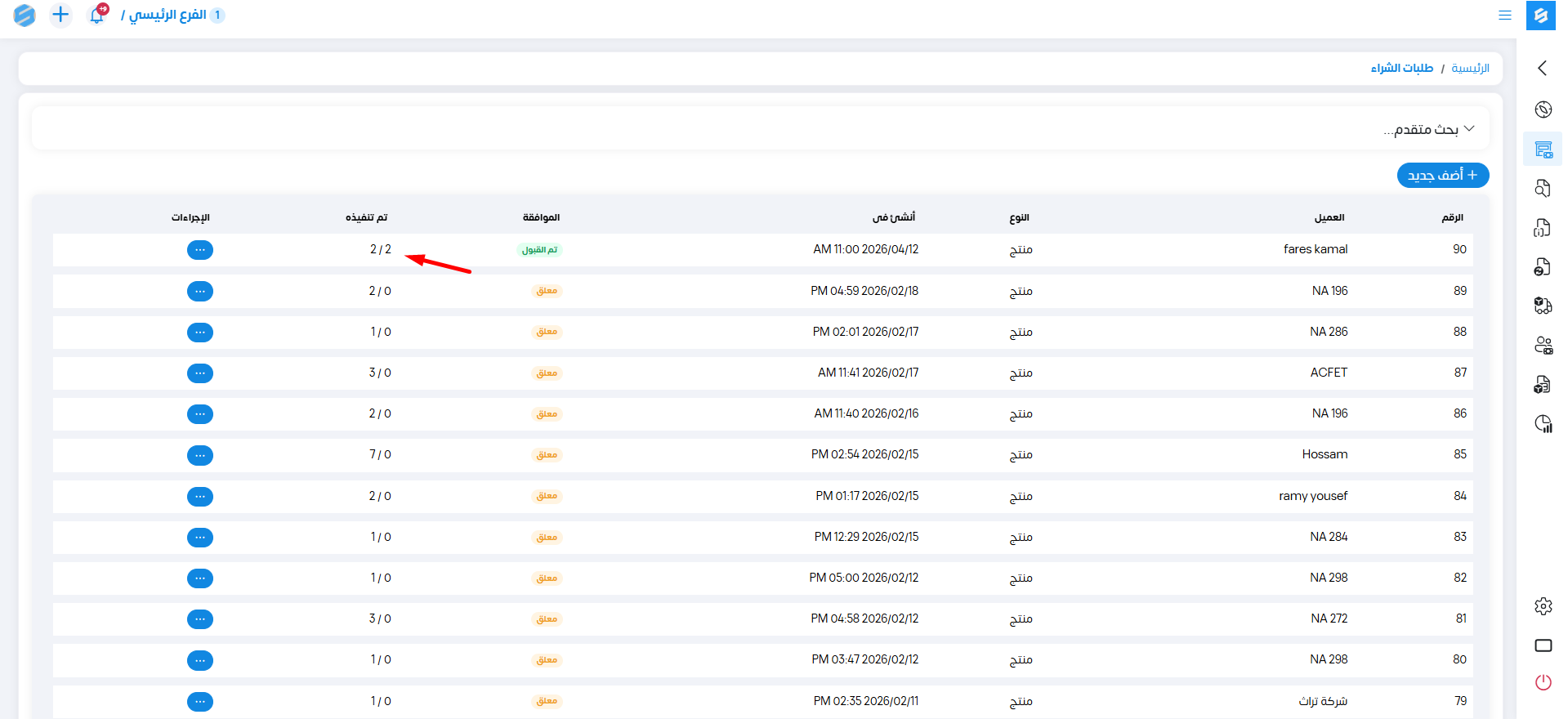The image size is (1568, 719).
Task: Select the main branch الفرع الرئيسي label
Action: (168, 15)
